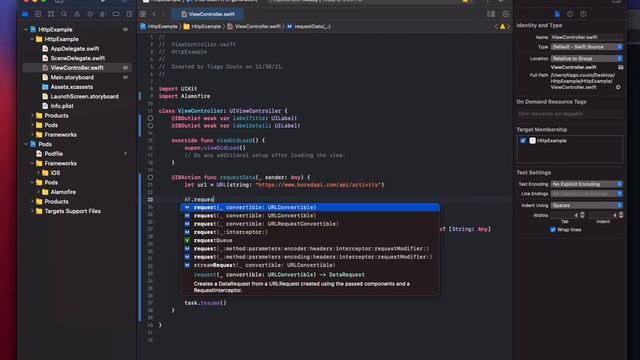Open AppDelegate.swift in navigator
The height and width of the screenshot is (360, 640).
[x=75, y=49]
